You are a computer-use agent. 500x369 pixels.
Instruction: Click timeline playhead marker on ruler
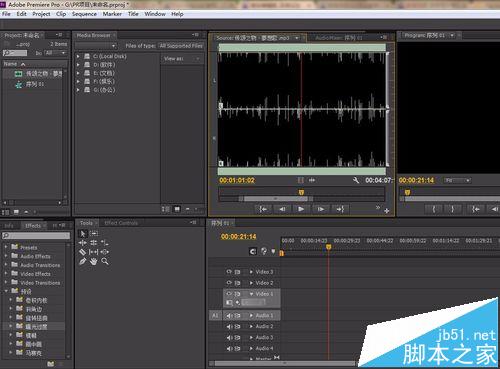coord(329,247)
